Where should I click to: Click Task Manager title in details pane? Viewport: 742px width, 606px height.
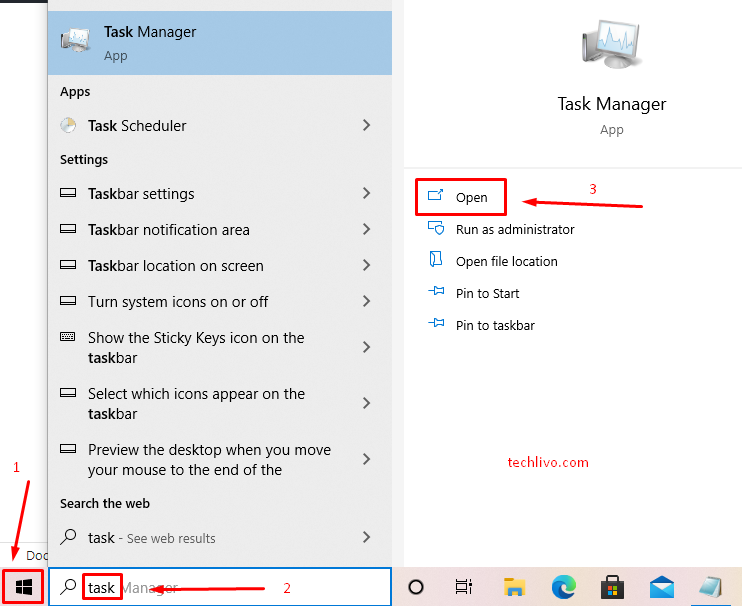611,104
